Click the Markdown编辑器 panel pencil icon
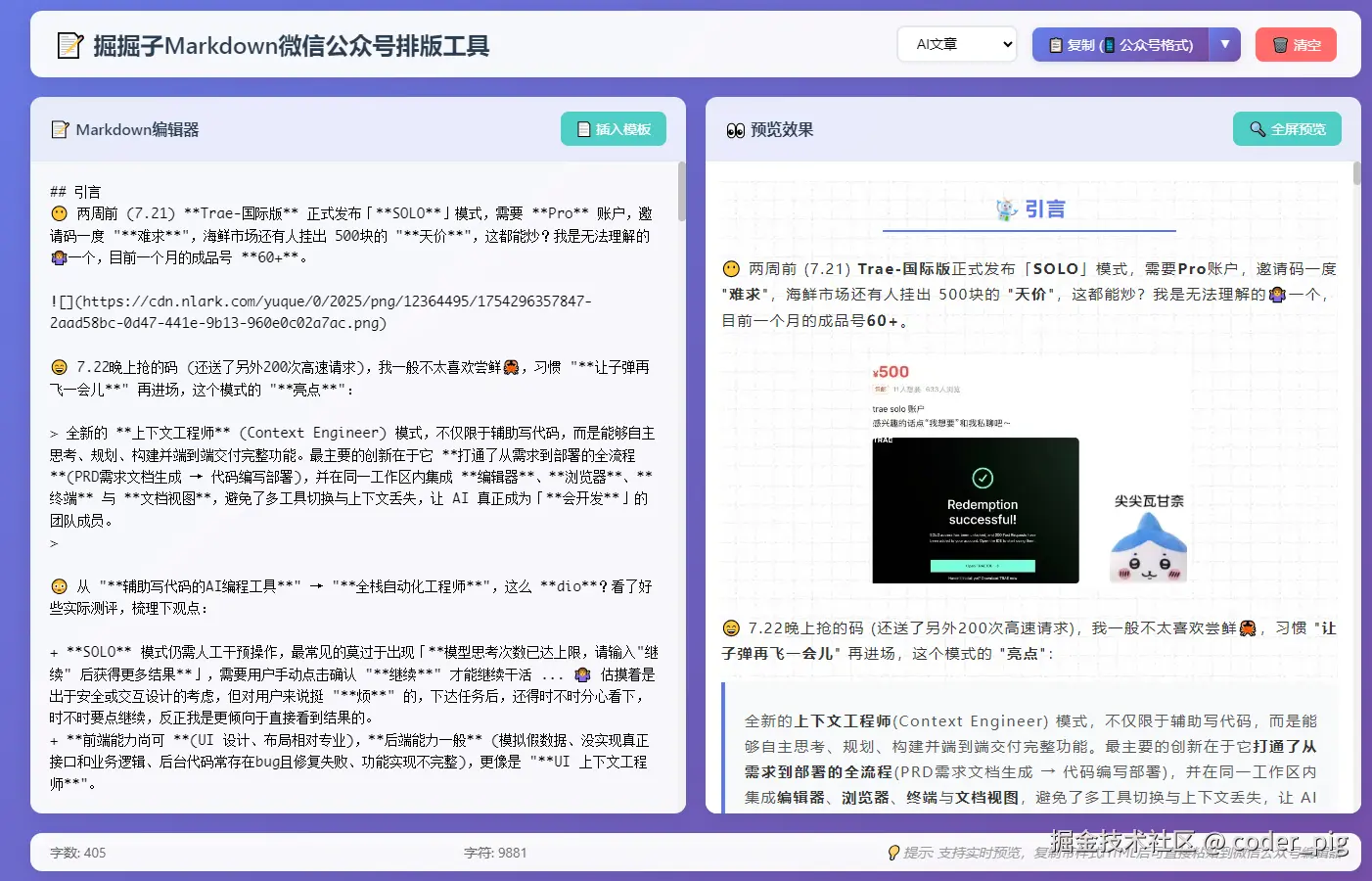The width and height of the screenshot is (1372, 881). pyautogui.click(x=60, y=130)
